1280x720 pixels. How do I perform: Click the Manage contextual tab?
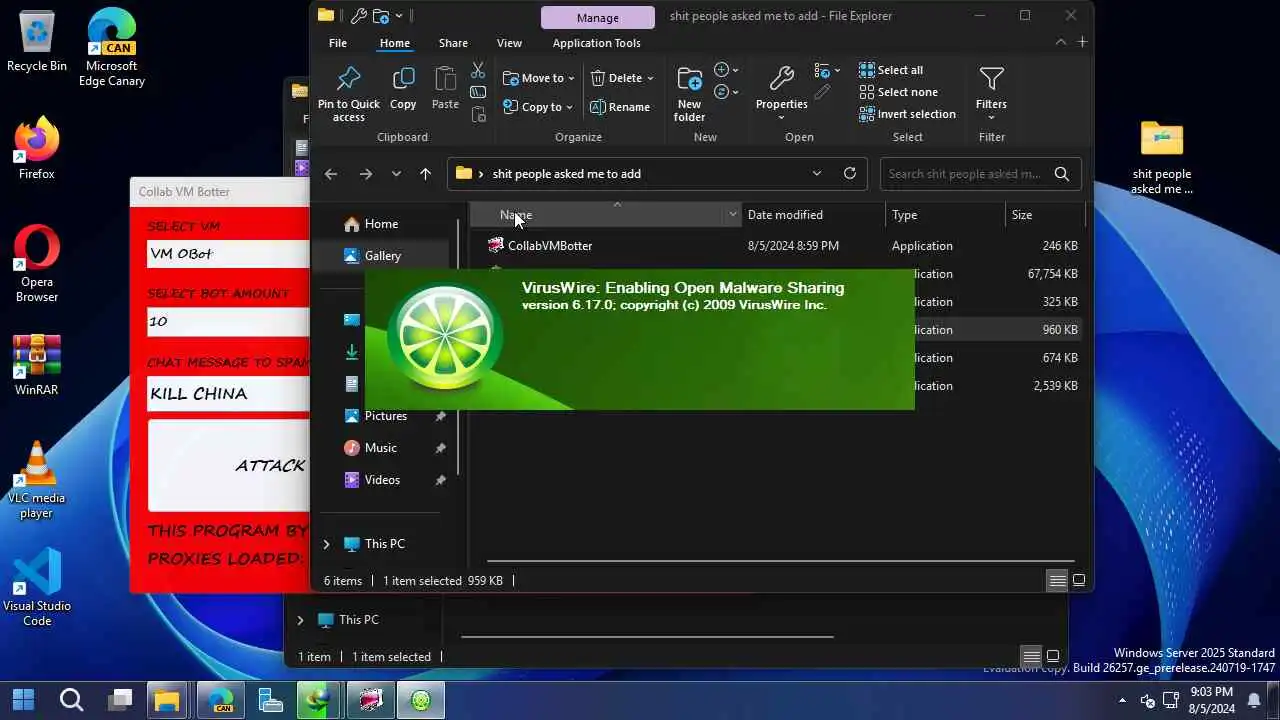pyautogui.click(x=597, y=17)
